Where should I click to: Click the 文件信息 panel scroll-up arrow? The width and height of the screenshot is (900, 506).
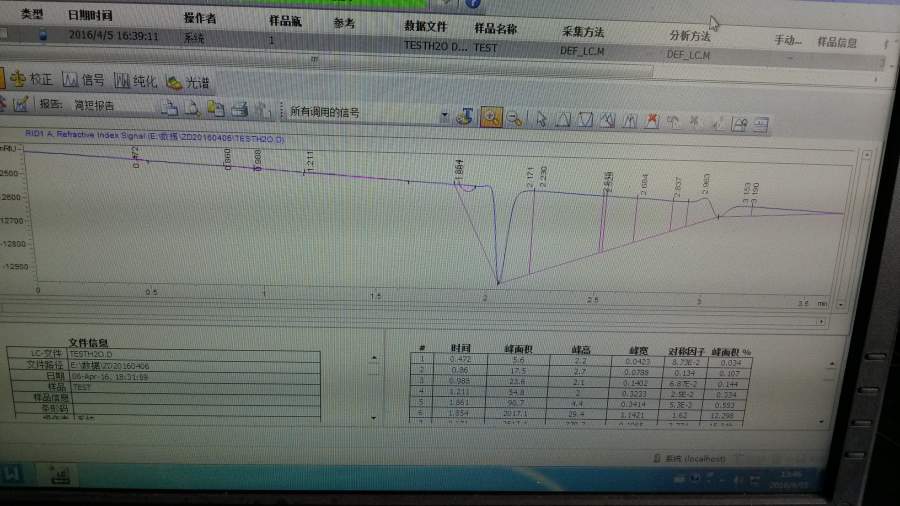pos(374,357)
